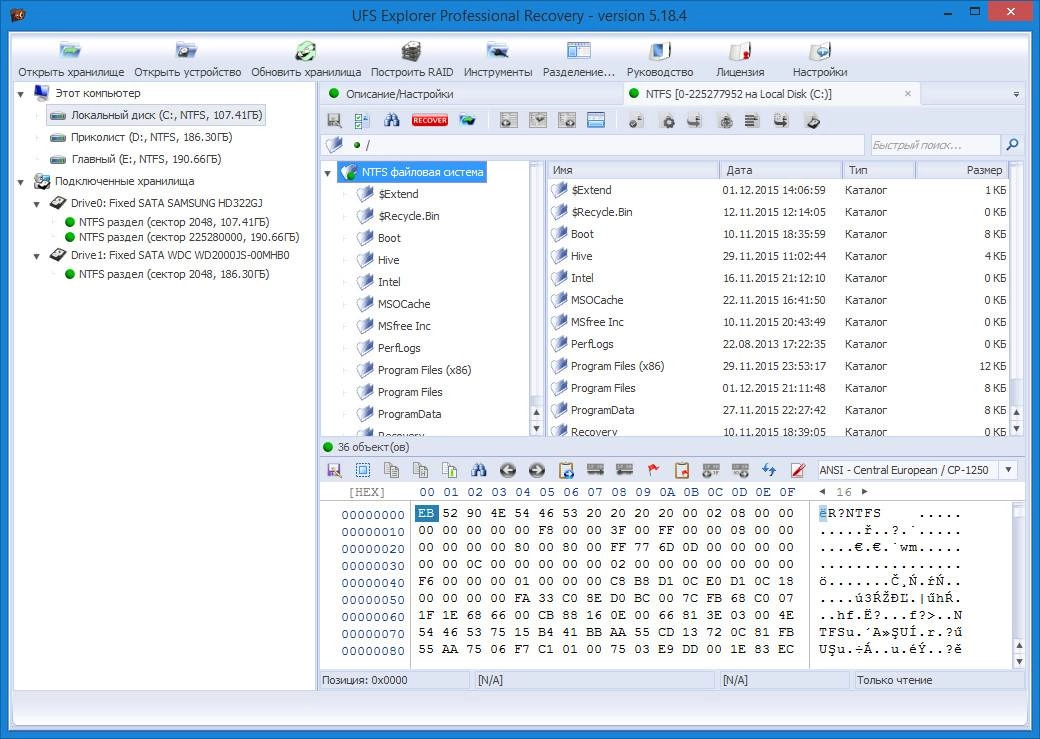Image resolution: width=1040 pixels, height=739 pixels.
Task: Click the magnifier icon next to quick search
Action: [x=1012, y=144]
